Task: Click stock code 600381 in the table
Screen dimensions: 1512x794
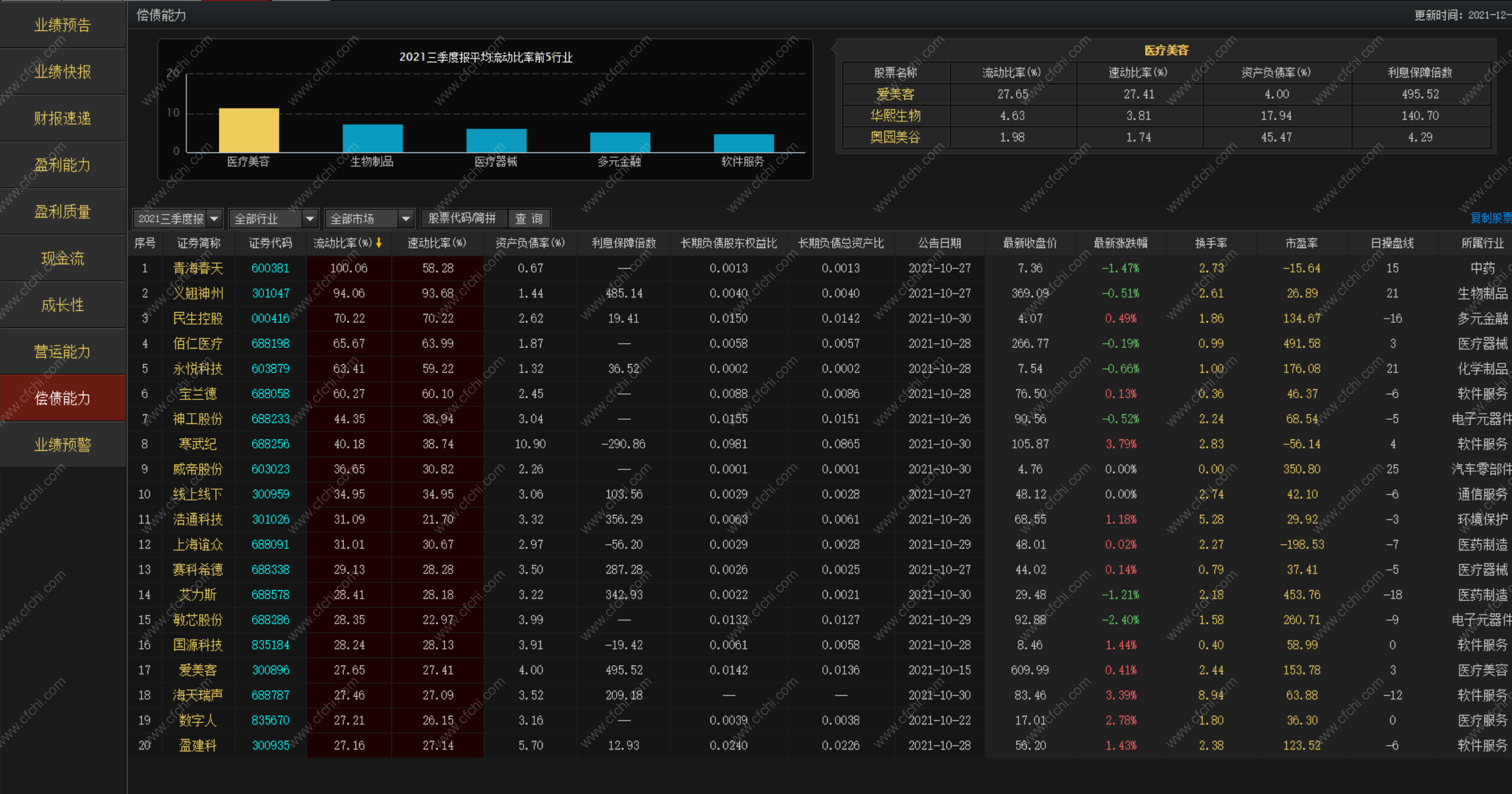Action: [x=270, y=268]
